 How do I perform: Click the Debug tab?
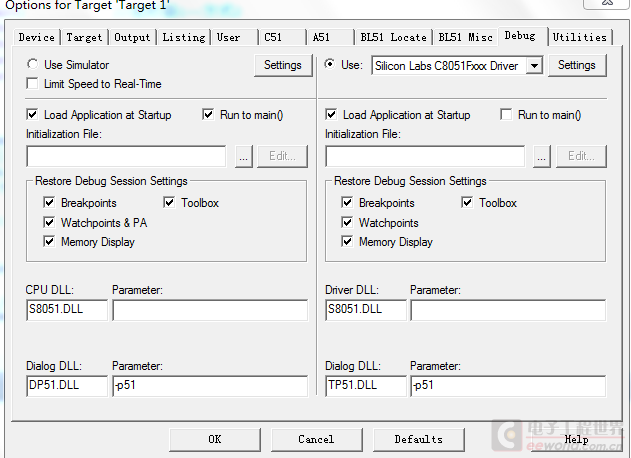click(523, 36)
